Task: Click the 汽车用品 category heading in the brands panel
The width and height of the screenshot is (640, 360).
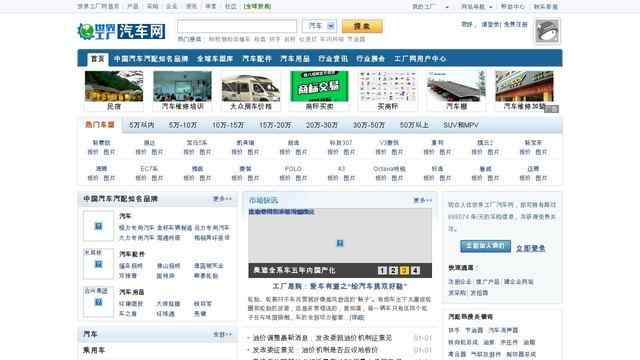Action: [x=132, y=292]
